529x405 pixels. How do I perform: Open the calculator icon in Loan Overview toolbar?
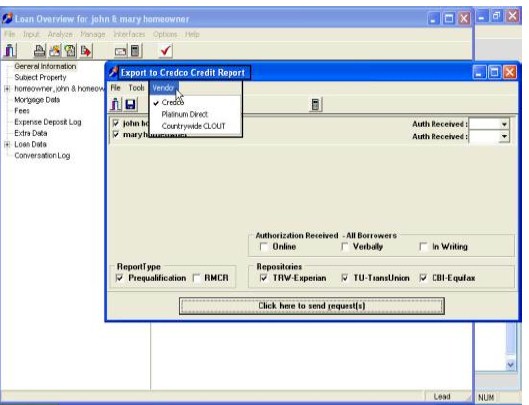(135, 51)
